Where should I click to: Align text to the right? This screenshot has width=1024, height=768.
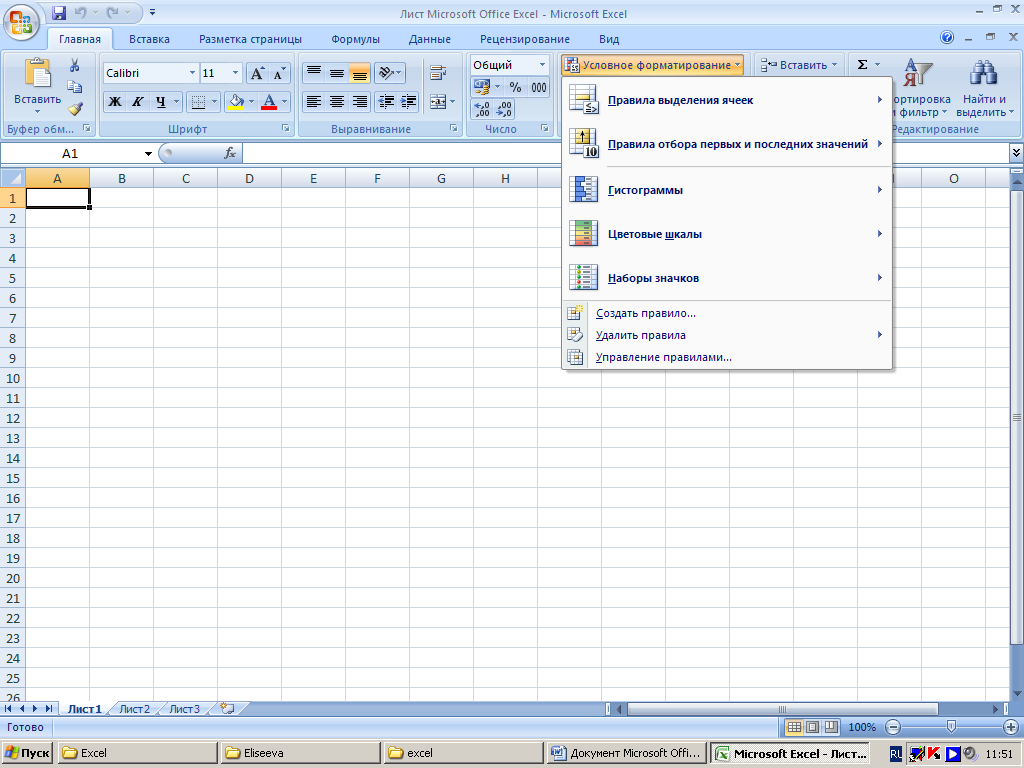[x=359, y=101]
